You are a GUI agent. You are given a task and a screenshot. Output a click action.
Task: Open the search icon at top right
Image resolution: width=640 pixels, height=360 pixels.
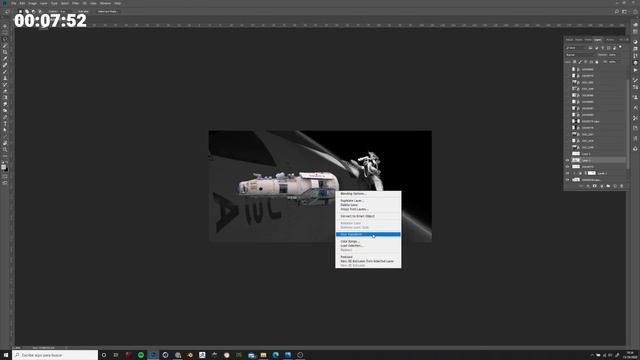coord(617,11)
